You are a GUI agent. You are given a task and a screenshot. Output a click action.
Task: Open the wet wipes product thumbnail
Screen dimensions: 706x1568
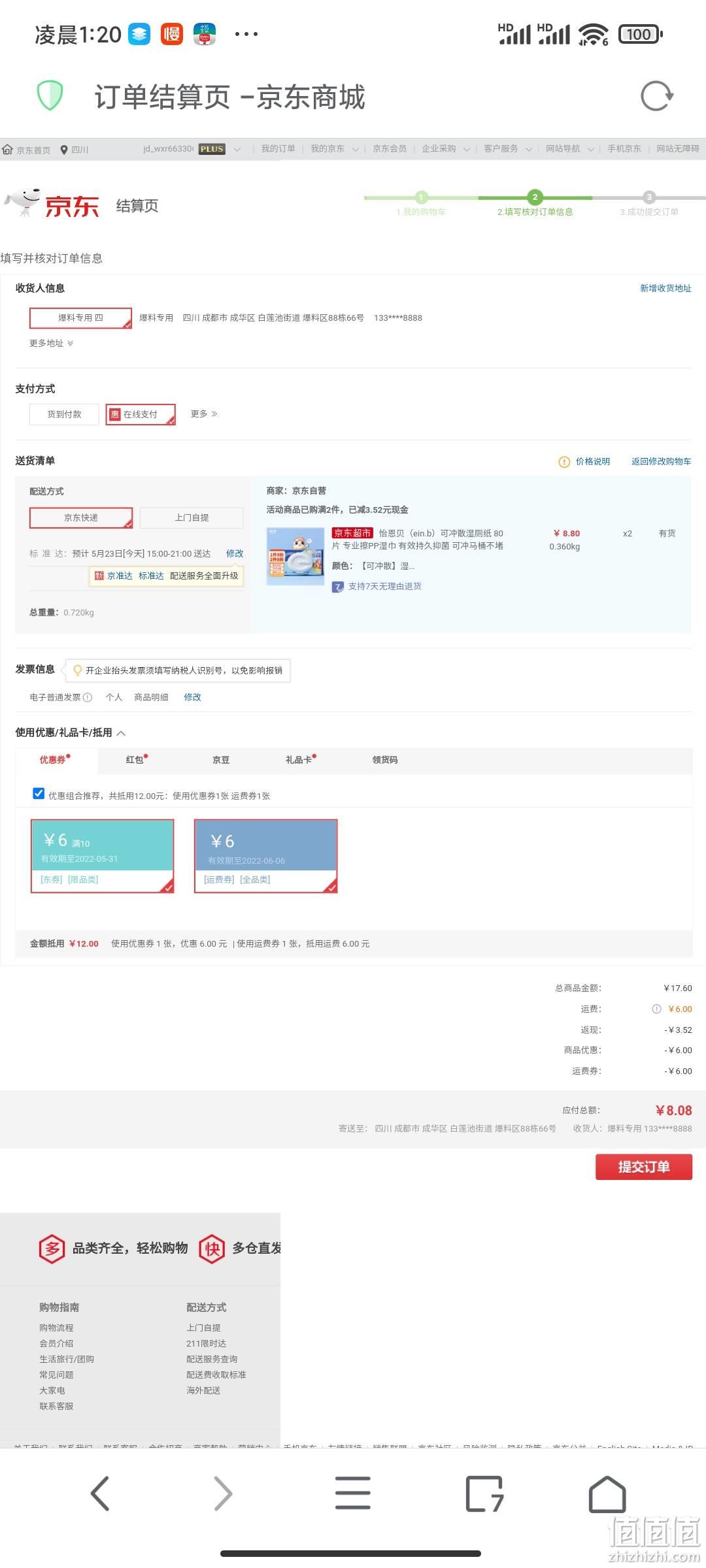click(295, 556)
